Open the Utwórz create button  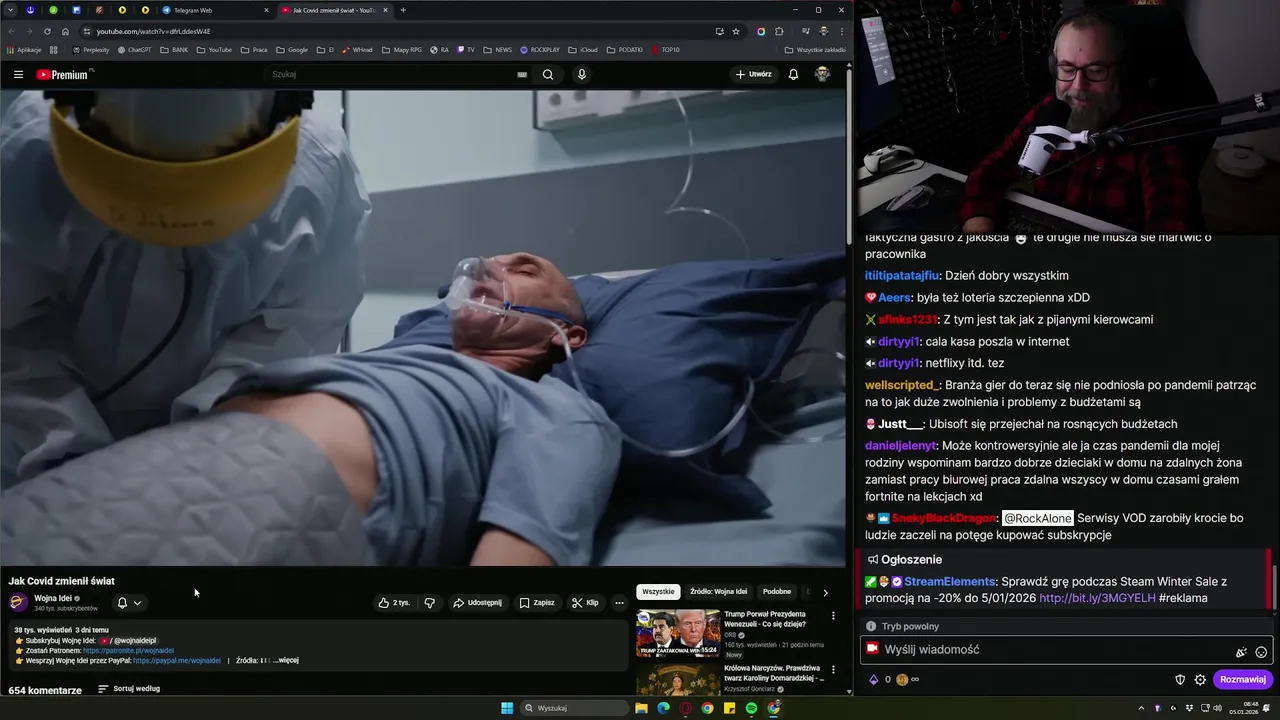pyautogui.click(x=753, y=74)
